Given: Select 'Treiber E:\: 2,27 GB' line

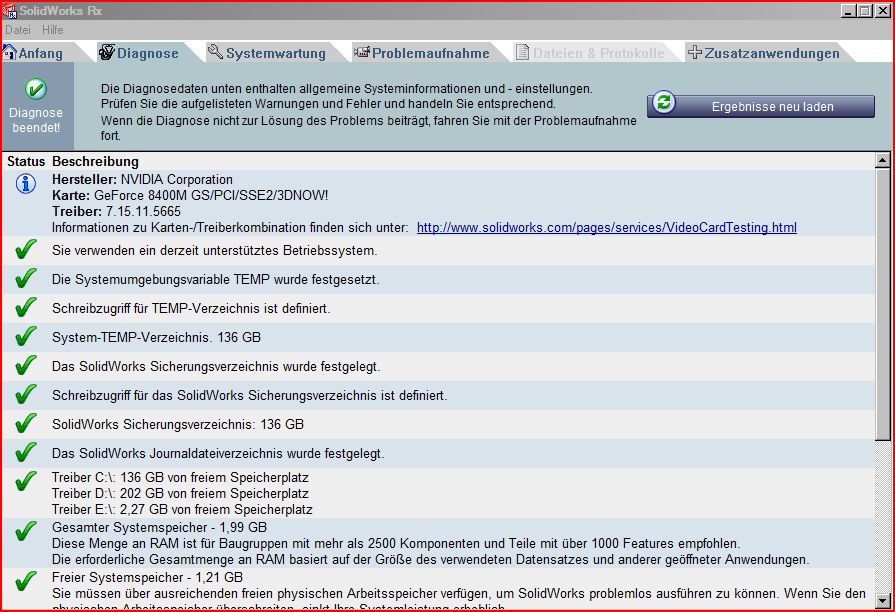Looking at the screenshot, I should (x=182, y=509).
